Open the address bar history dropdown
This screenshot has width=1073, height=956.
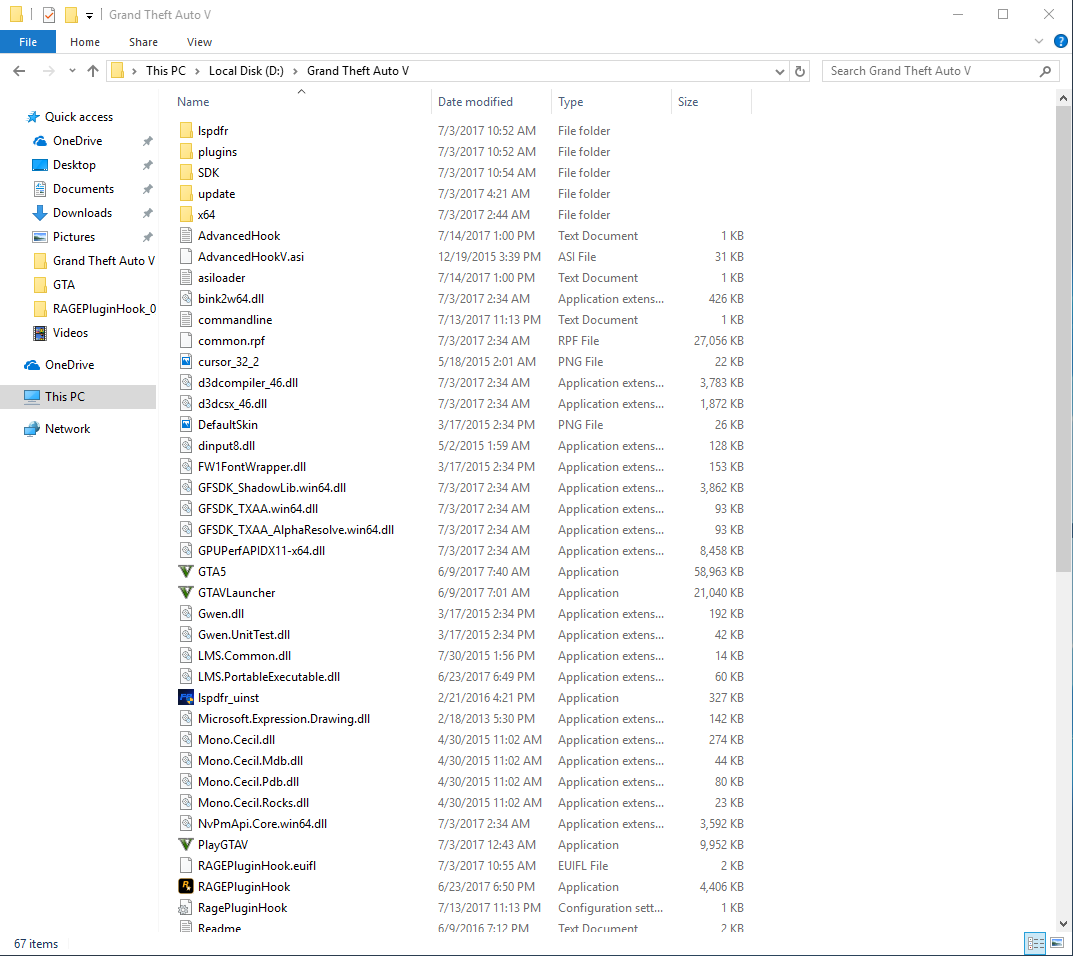pos(779,71)
